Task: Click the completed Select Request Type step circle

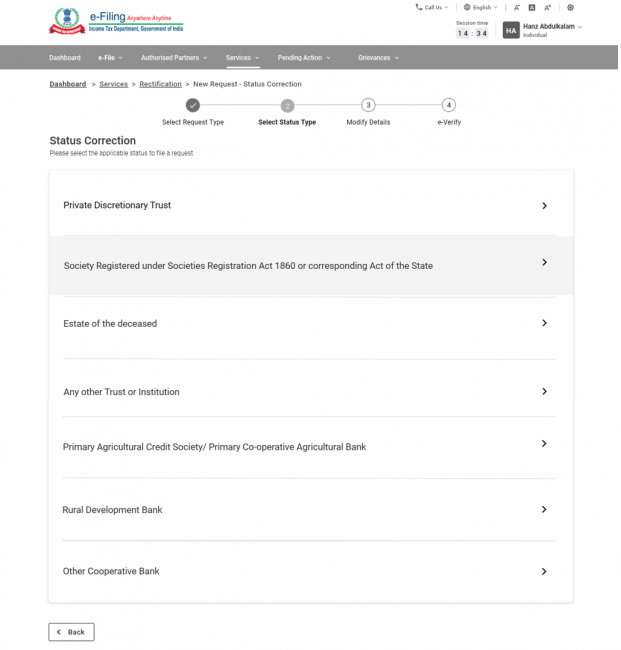Action: (x=194, y=106)
